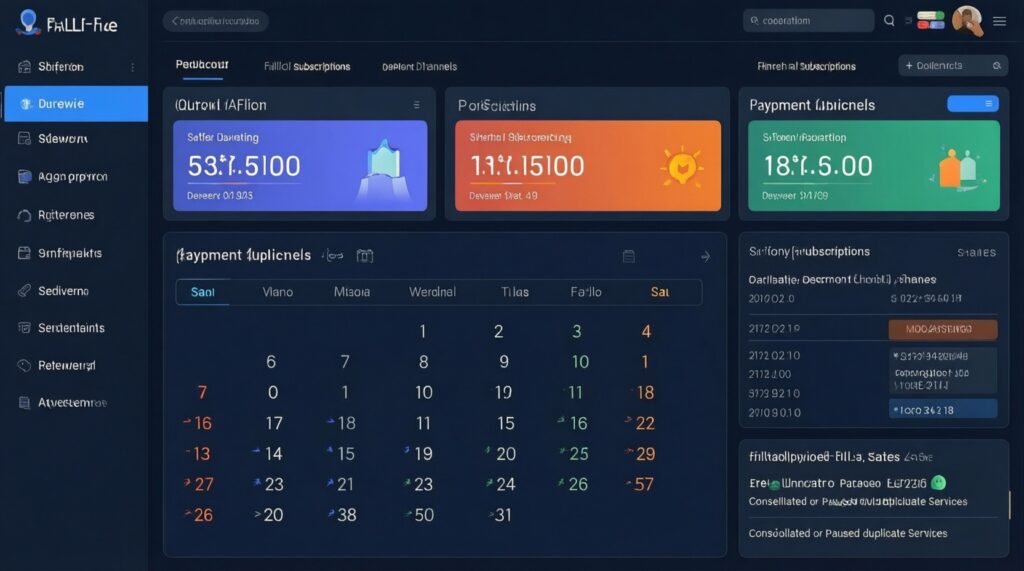
Task: Click the Staiies link in the subscriptions panel
Action: pyautogui.click(x=975, y=252)
